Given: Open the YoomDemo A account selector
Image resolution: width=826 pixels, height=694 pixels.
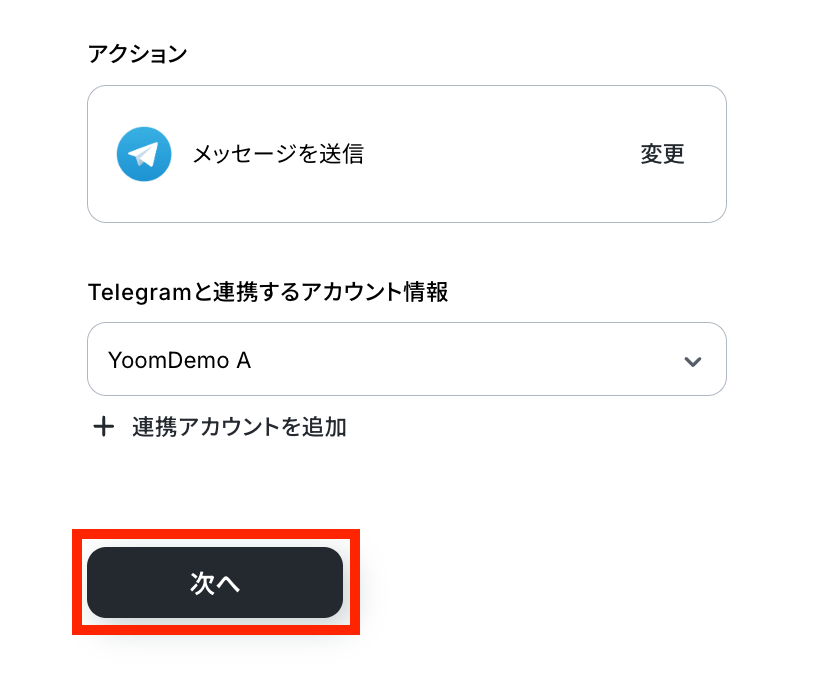Looking at the screenshot, I should [x=406, y=359].
